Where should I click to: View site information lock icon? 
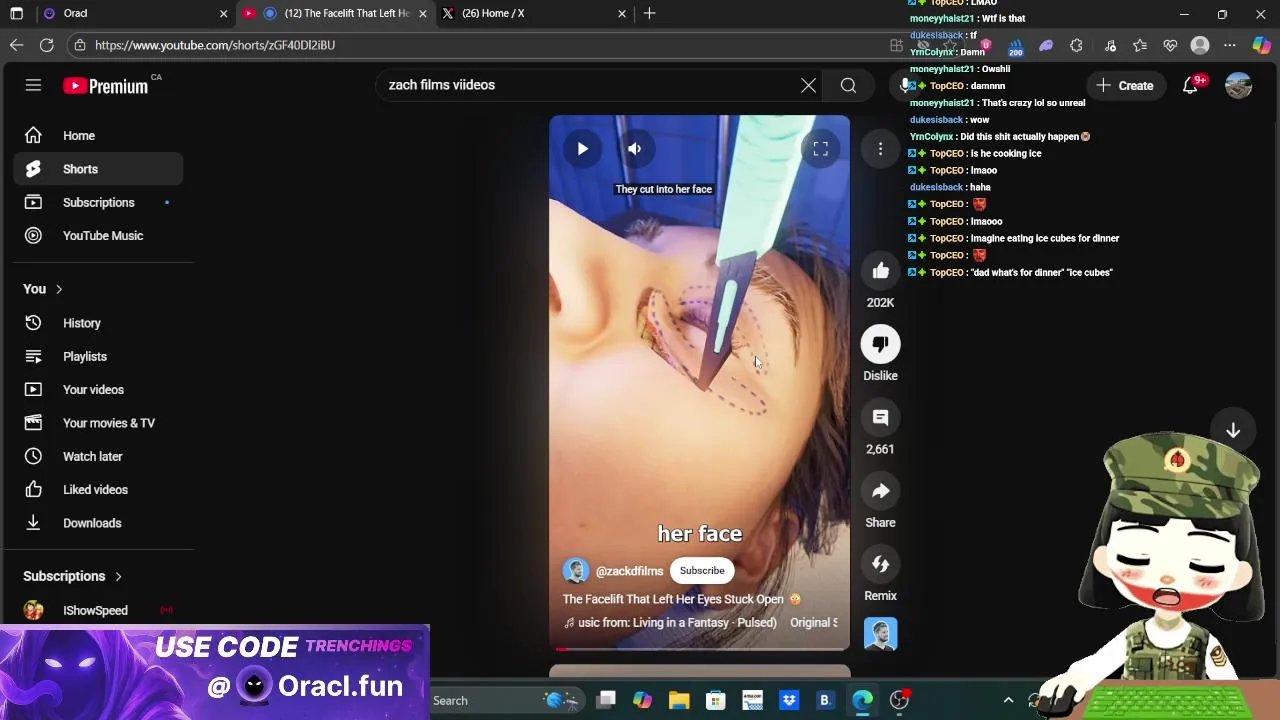(79, 45)
